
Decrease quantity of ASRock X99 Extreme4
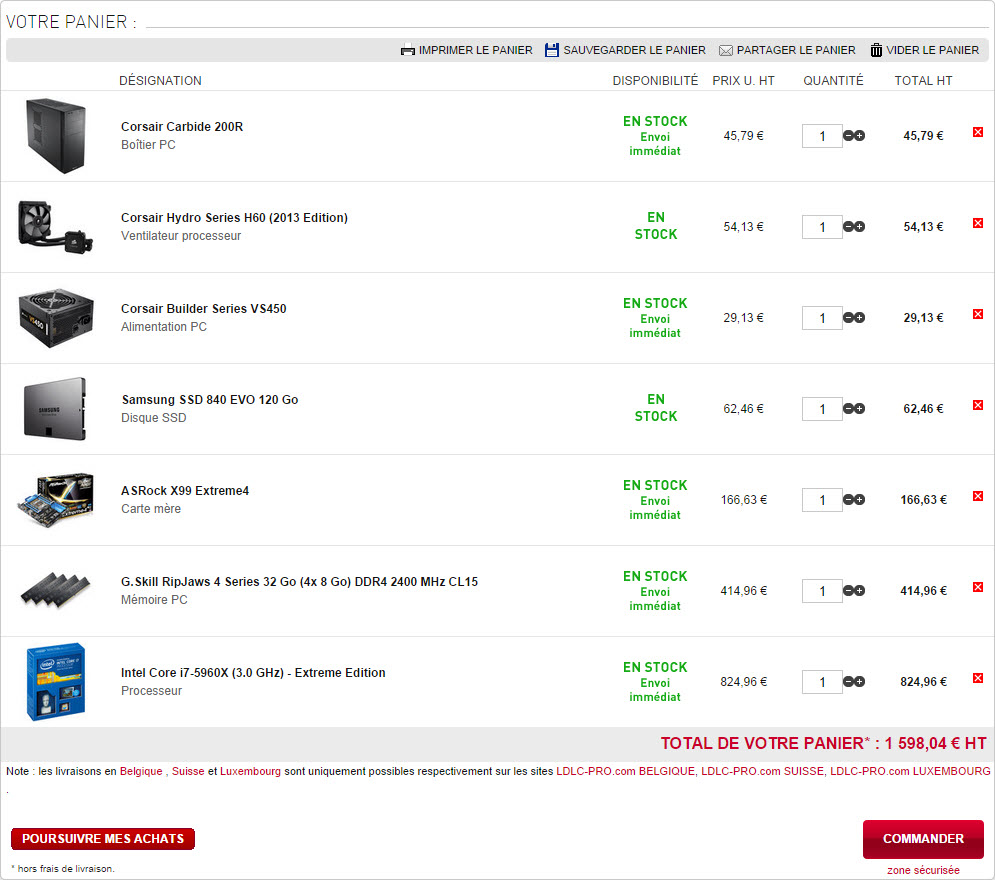pyautogui.click(x=848, y=500)
